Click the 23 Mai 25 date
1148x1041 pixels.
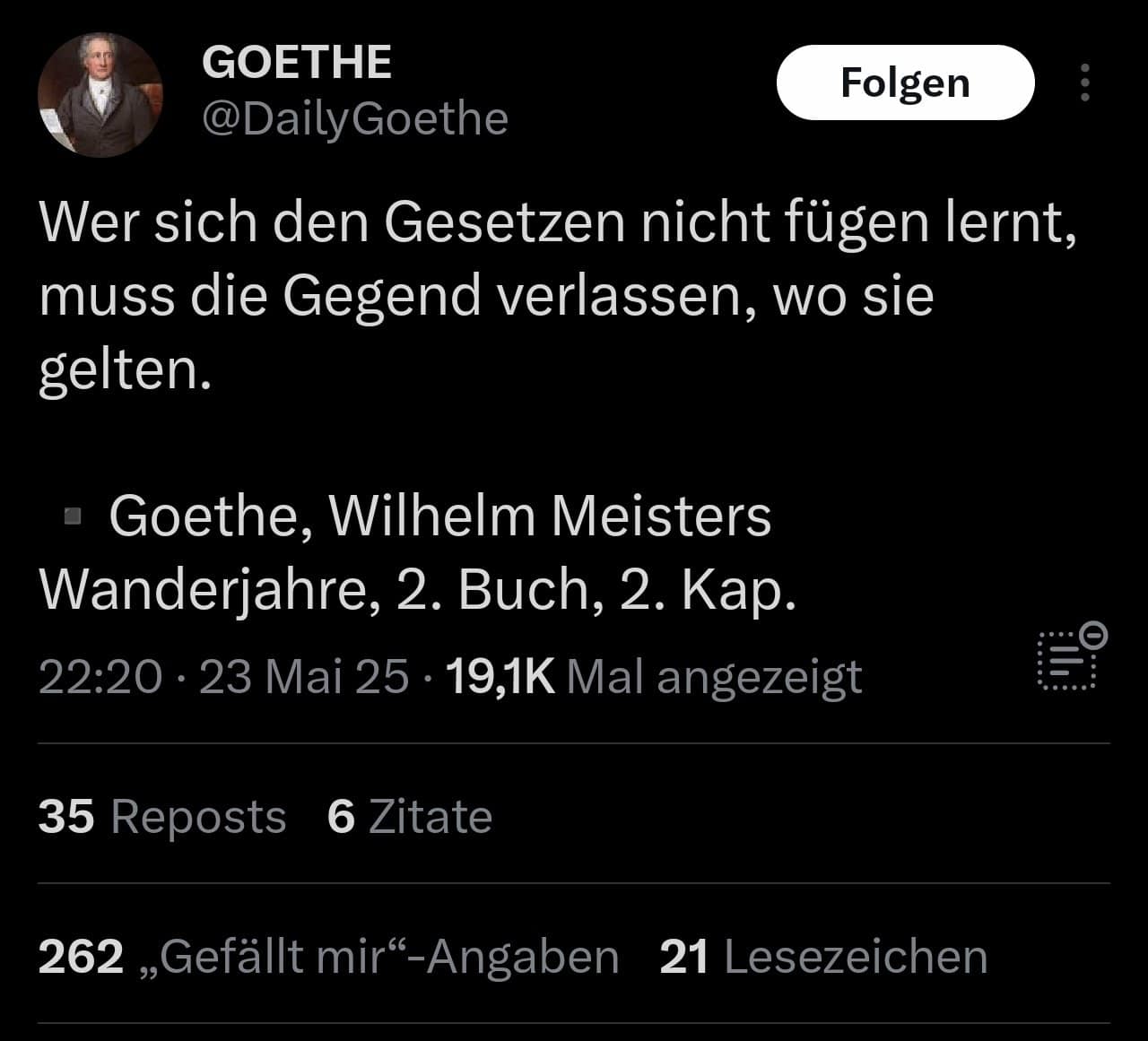[x=304, y=676]
